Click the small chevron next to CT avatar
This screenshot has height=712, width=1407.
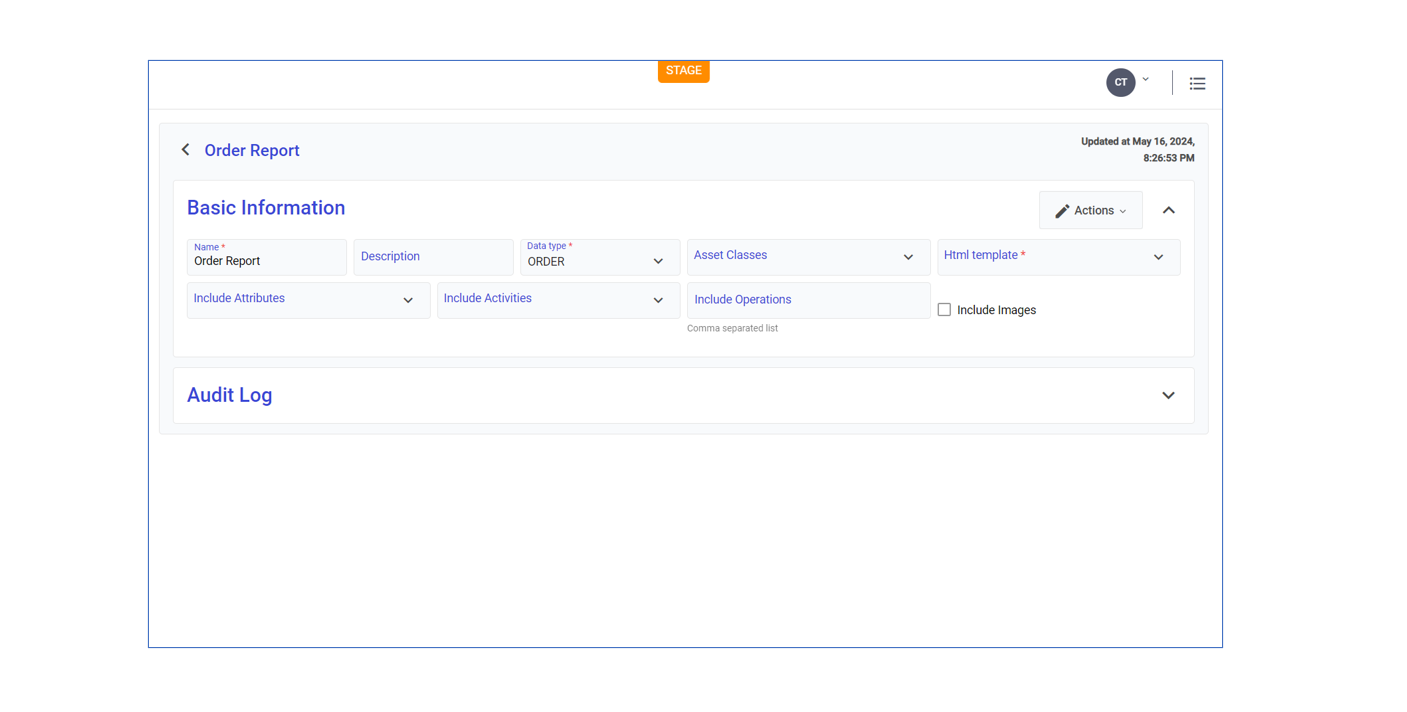coord(1146,80)
